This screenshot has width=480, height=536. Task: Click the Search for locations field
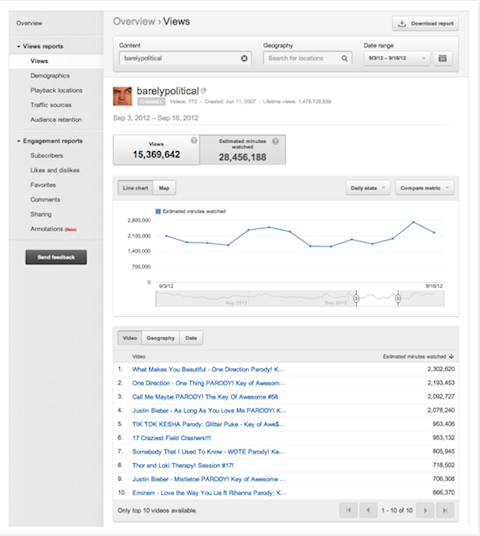(x=307, y=58)
